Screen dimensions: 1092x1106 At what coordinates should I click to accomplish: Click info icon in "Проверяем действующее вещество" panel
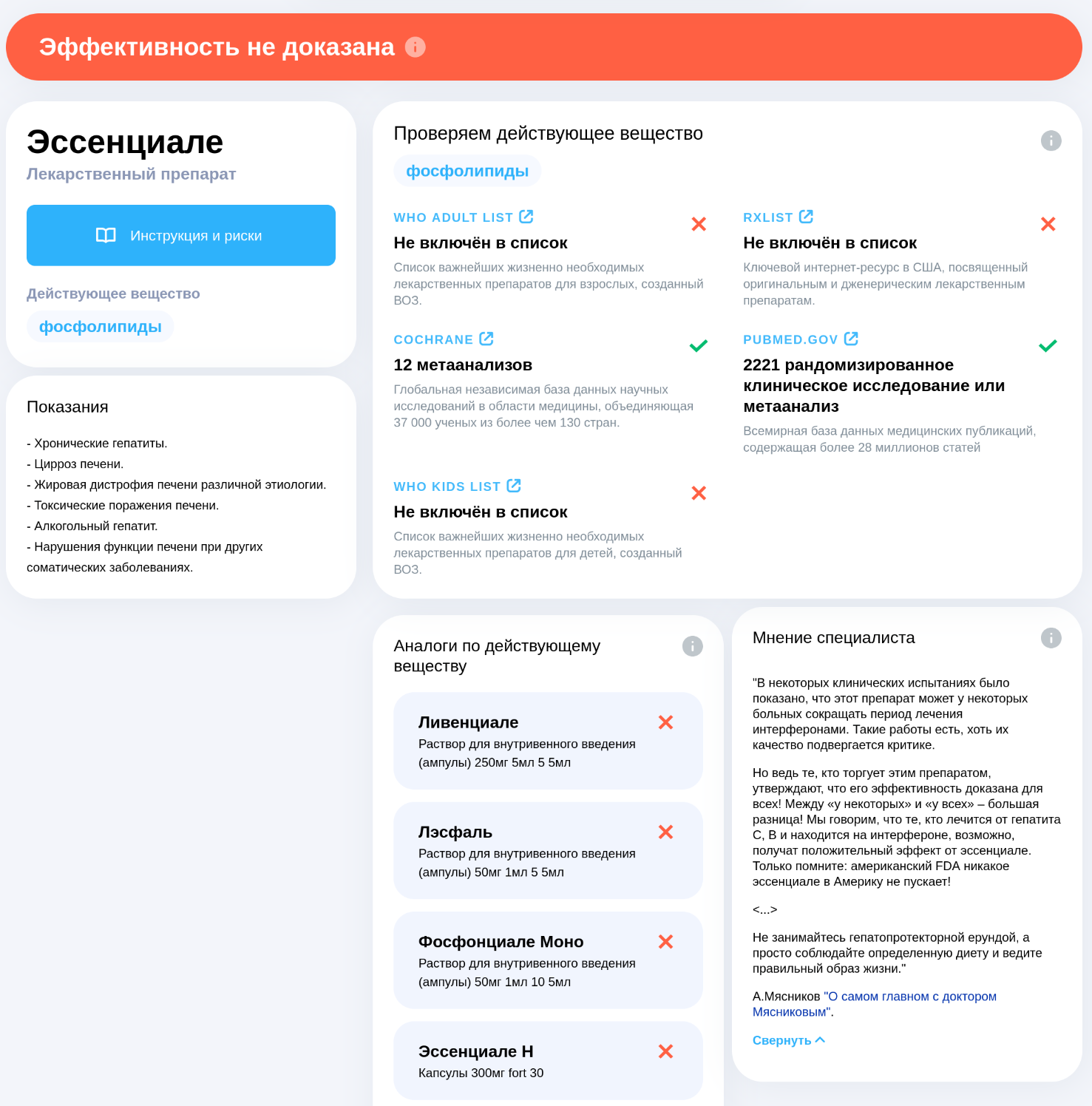[1051, 140]
